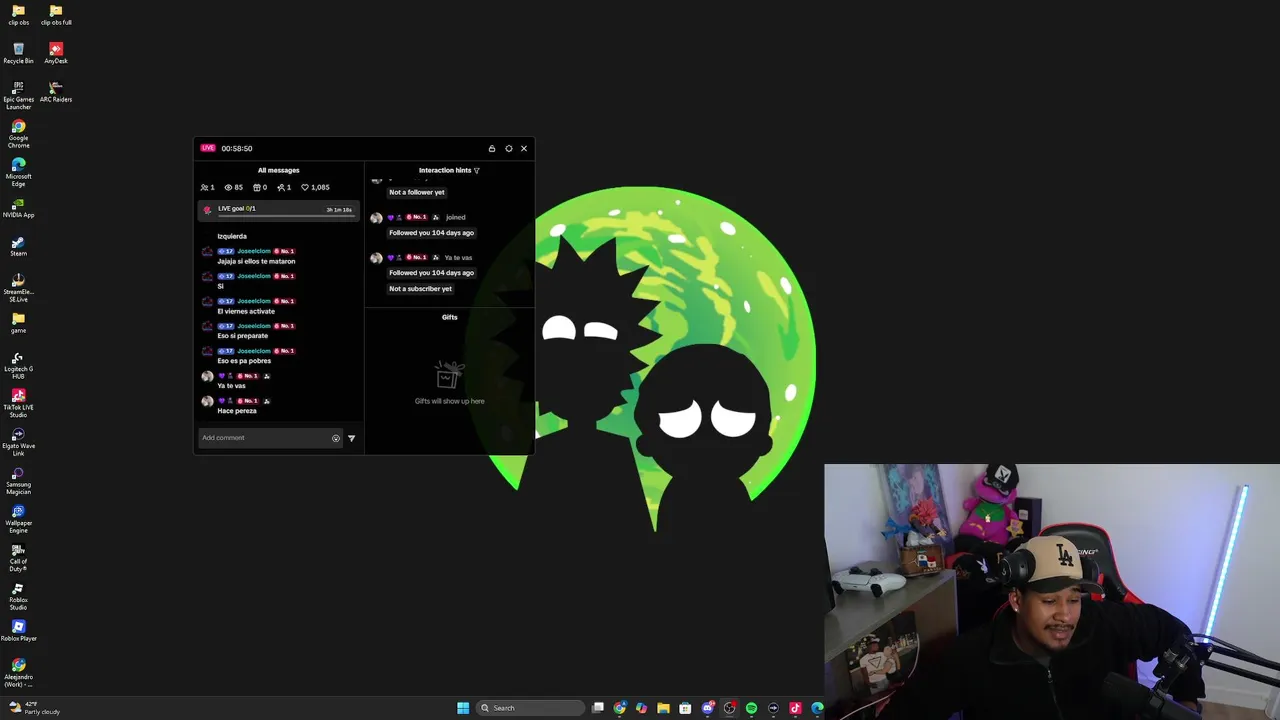Screen dimensions: 1280x720
Task: Select the Samsung Magician shortcut
Action: tap(18, 480)
